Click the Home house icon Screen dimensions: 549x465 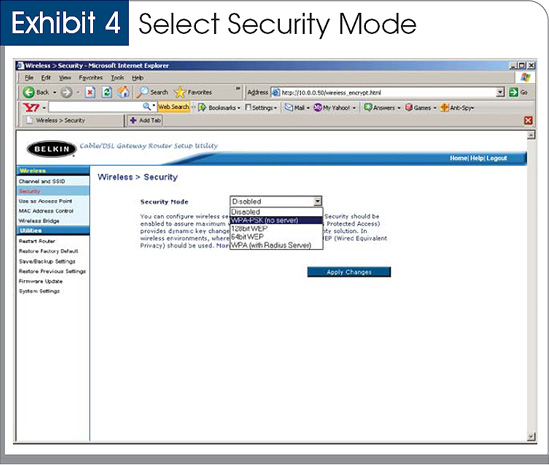[123, 92]
